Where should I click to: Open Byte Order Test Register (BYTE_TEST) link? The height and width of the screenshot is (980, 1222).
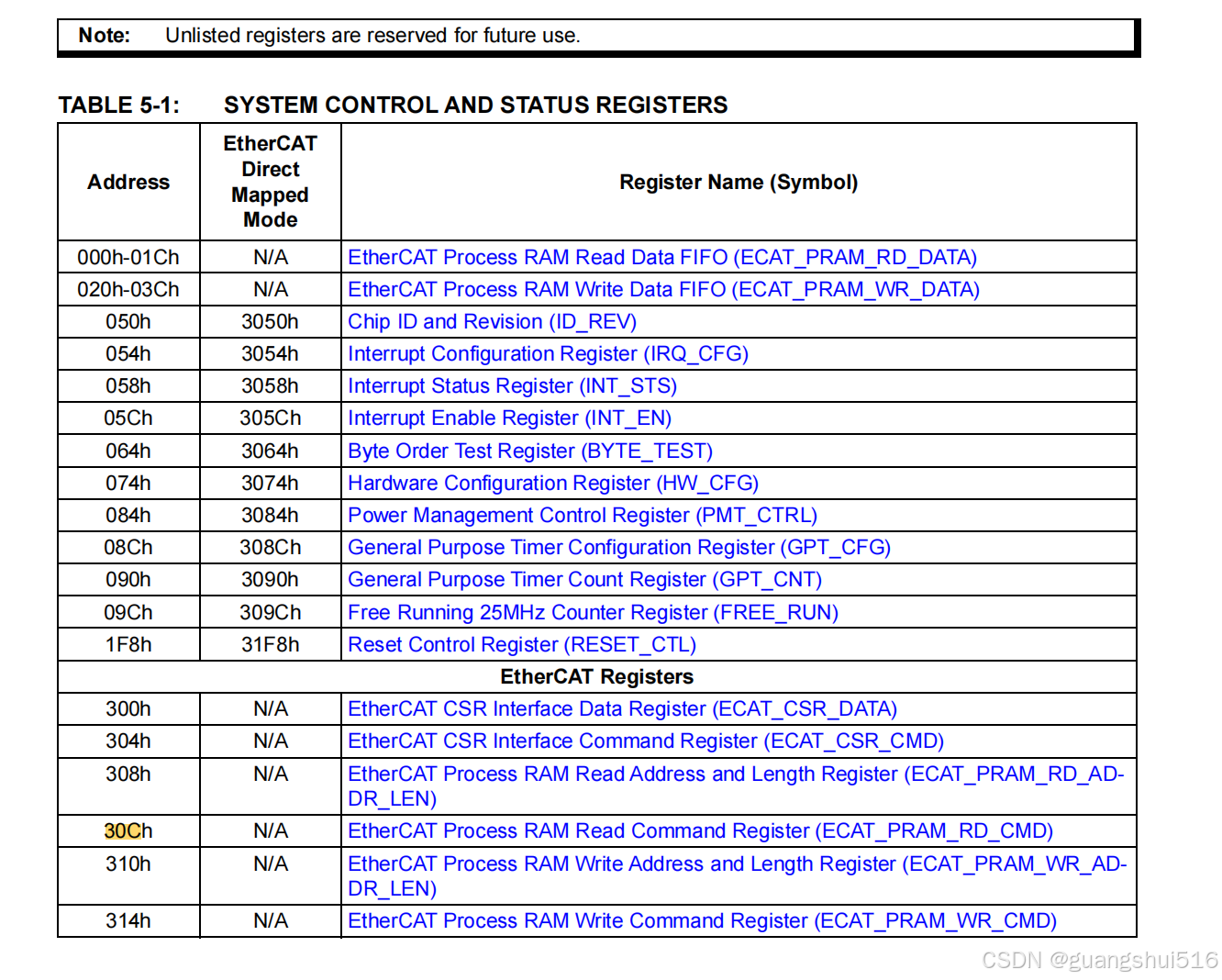click(530, 451)
